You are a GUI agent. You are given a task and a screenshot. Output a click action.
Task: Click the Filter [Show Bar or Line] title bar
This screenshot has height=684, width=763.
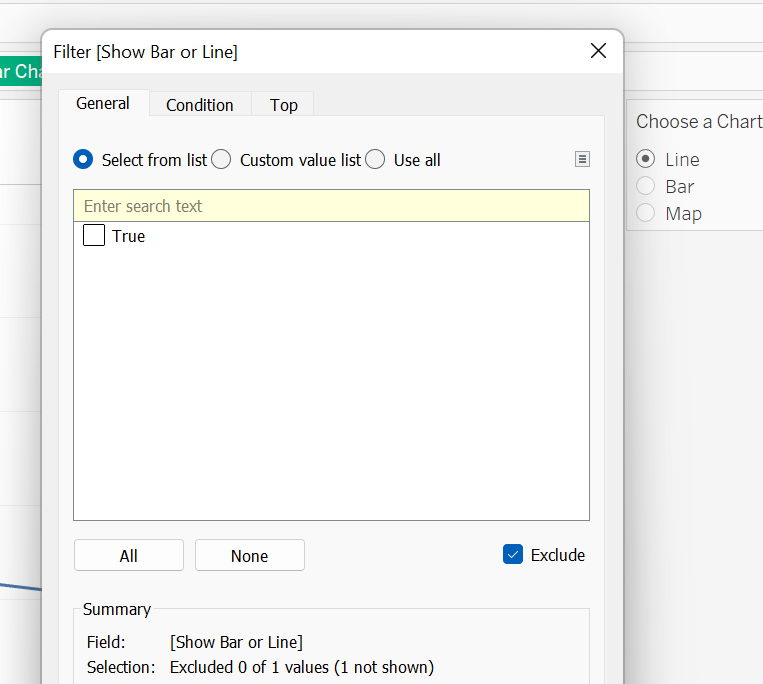pyautogui.click(x=300, y=52)
